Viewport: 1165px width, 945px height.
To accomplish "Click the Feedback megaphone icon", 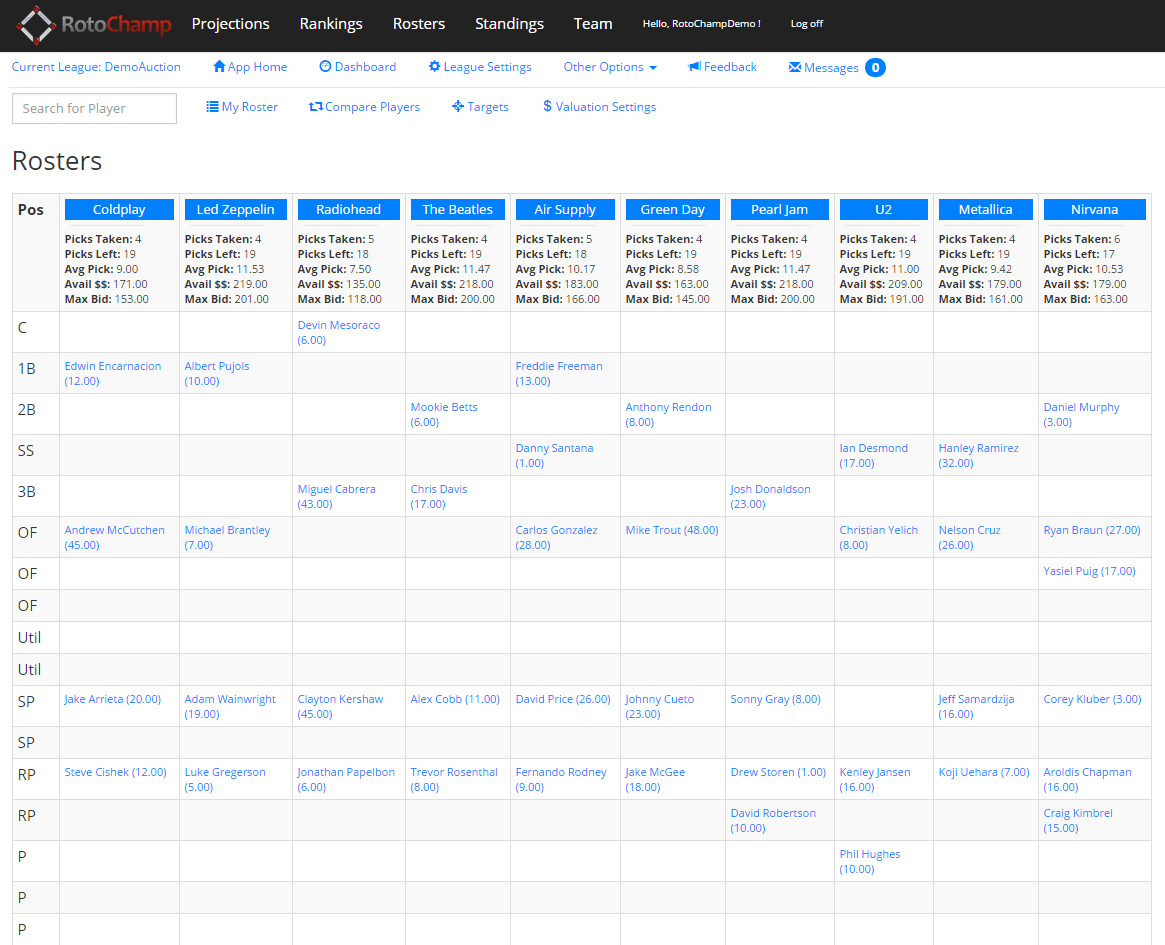I will pyautogui.click(x=695, y=67).
